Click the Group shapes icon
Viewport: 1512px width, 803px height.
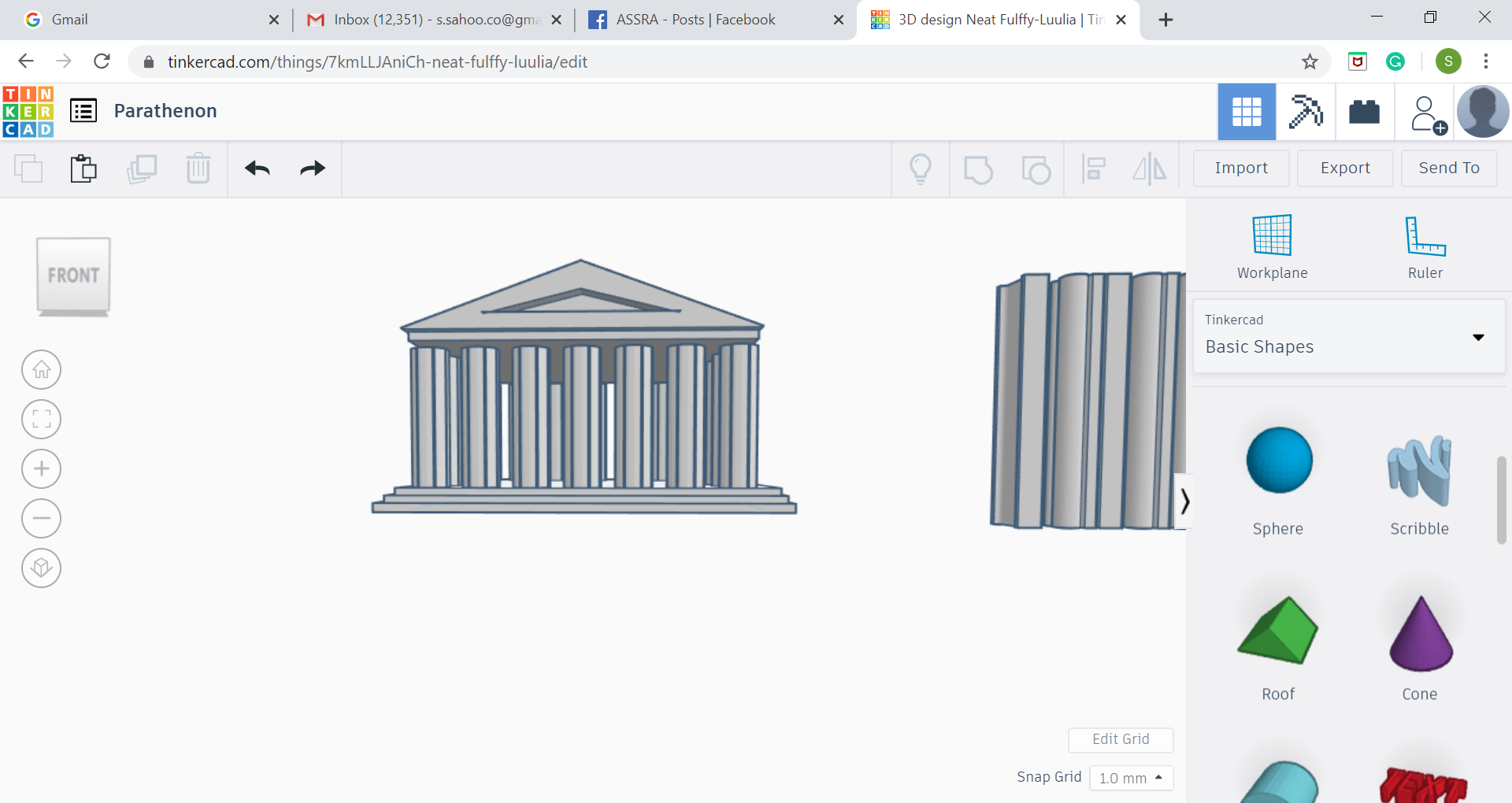pyautogui.click(x=978, y=169)
